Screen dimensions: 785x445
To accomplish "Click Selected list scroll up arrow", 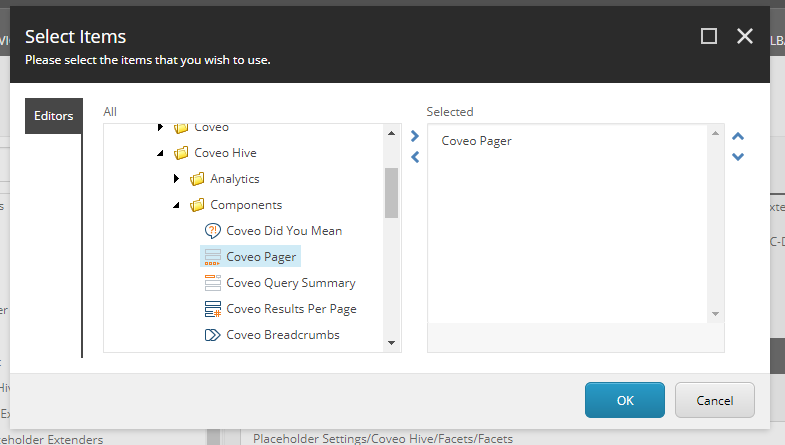I will click(715, 133).
